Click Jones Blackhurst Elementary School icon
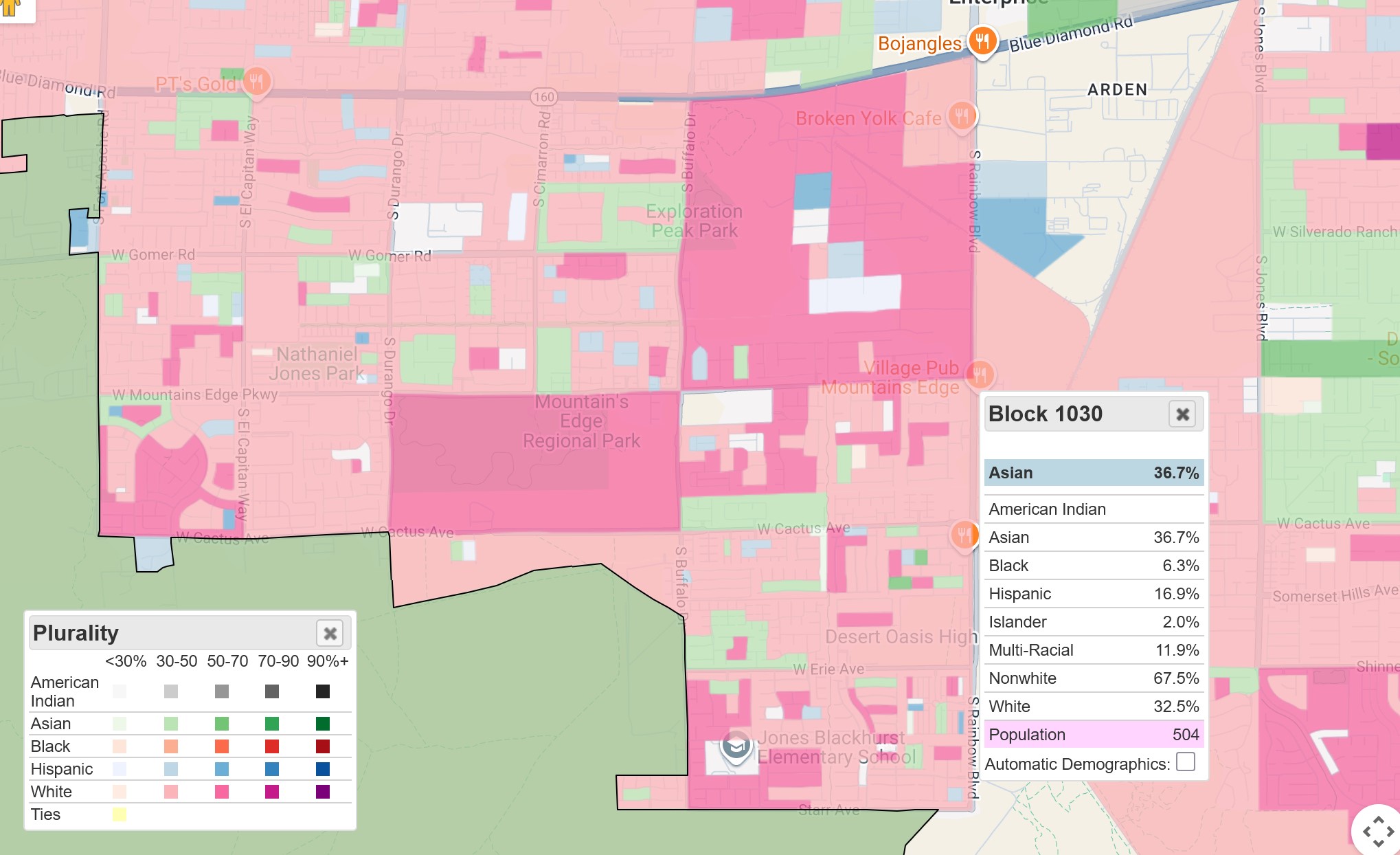The height and width of the screenshot is (855, 1400). 736,746
